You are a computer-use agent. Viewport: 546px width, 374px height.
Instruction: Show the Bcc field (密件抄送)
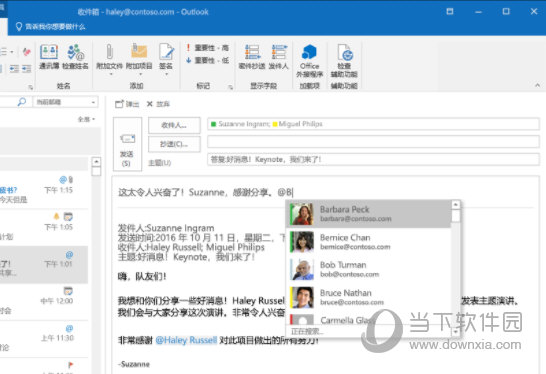click(x=252, y=56)
